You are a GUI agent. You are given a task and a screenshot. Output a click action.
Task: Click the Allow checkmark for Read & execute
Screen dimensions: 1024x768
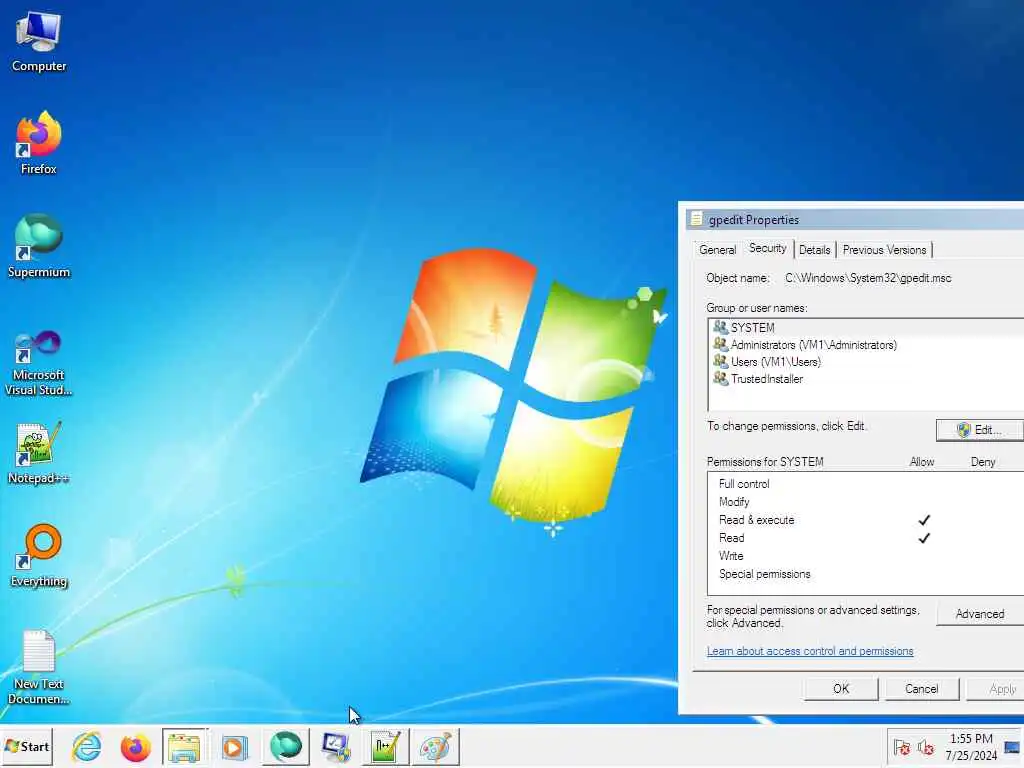pos(923,520)
